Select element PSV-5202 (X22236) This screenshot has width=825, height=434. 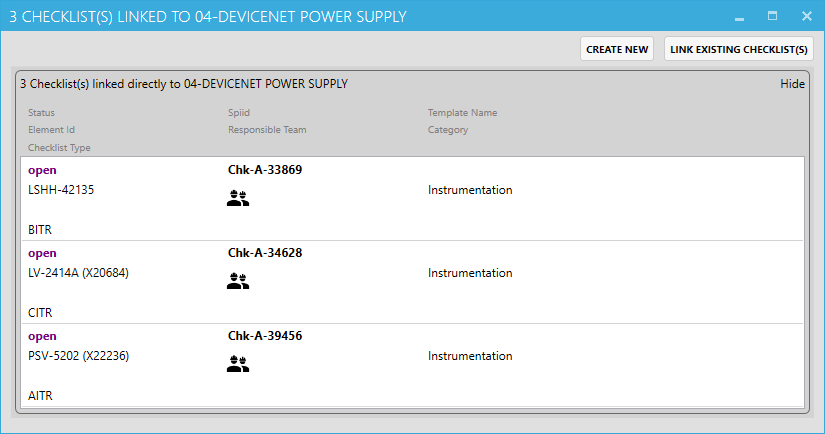[x=78, y=356]
